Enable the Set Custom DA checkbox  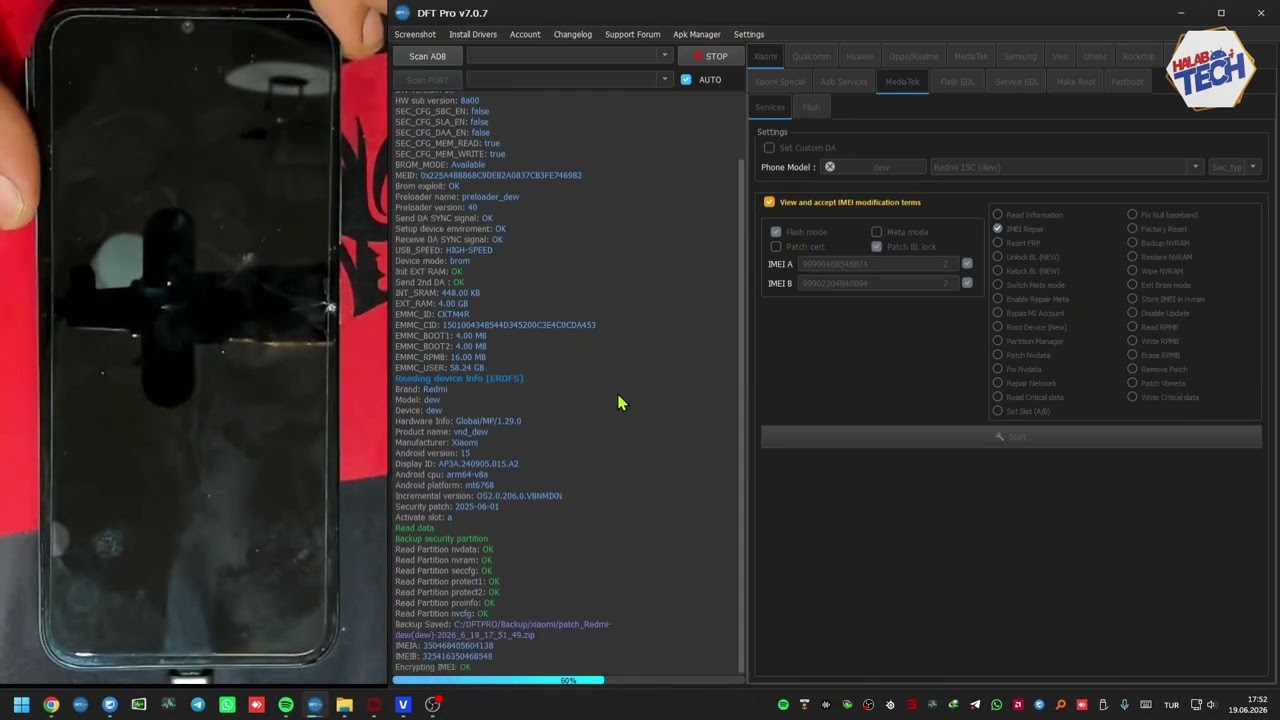(769, 148)
